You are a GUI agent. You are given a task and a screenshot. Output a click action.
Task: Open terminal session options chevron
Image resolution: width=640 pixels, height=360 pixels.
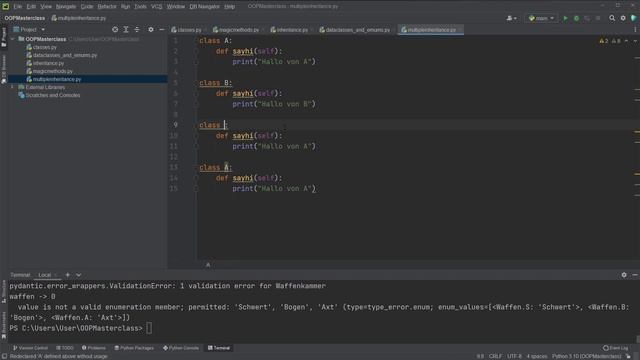click(78, 275)
